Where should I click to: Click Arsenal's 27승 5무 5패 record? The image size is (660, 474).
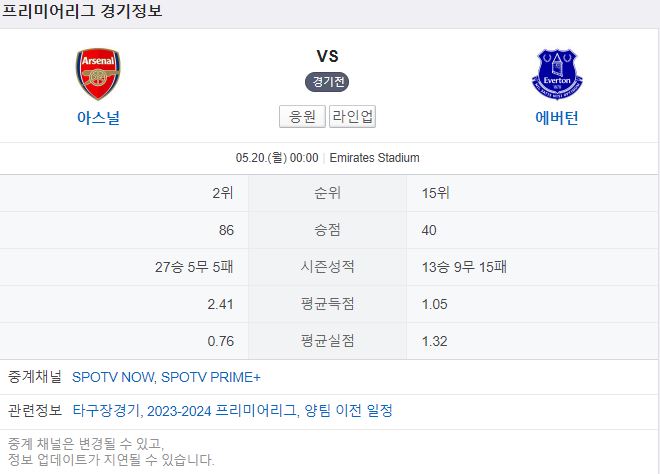(x=194, y=267)
